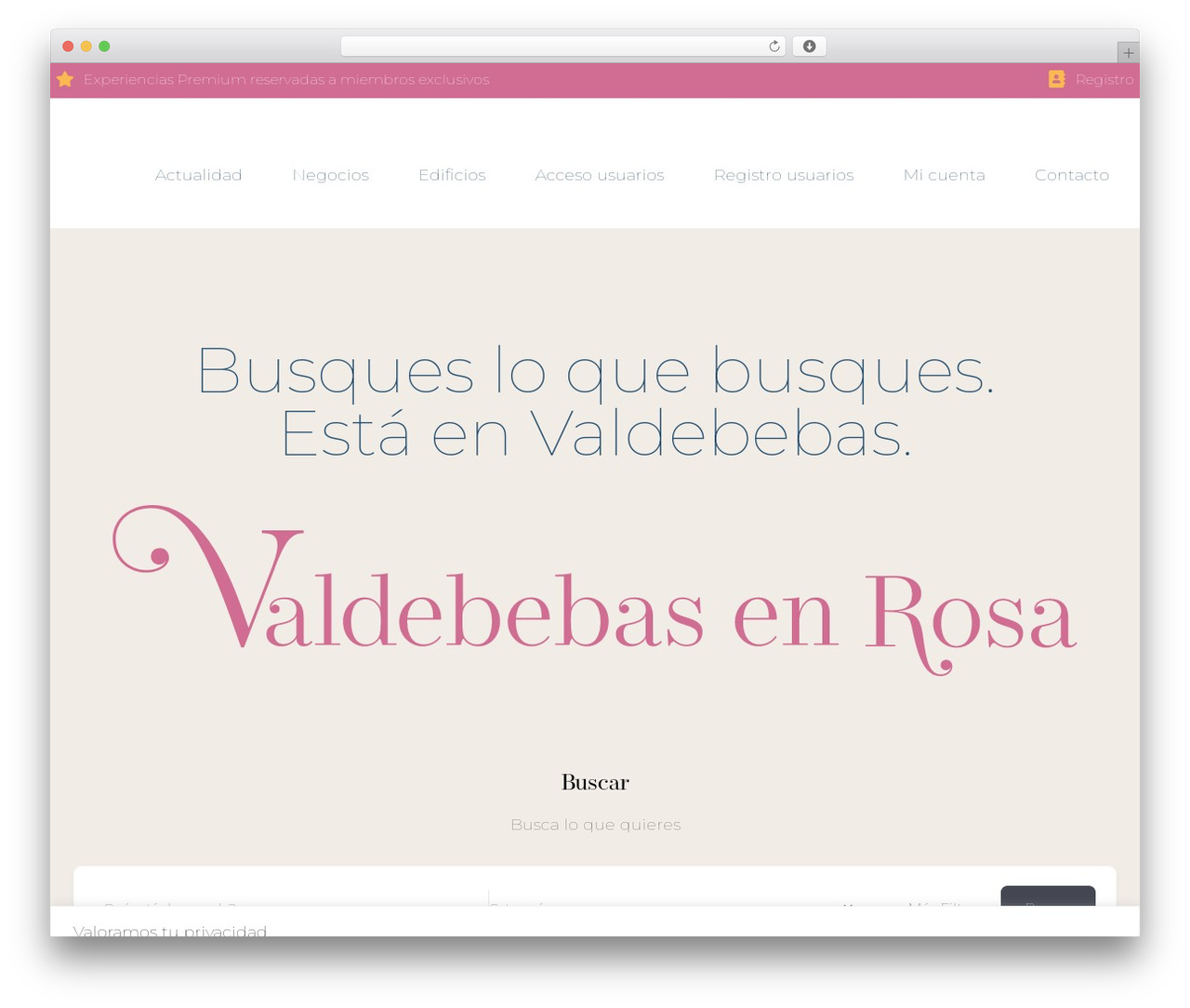Screen dimensions: 1190x1008
Task: Click 'Está en Valdebebas.' headline line
Action: (x=595, y=434)
